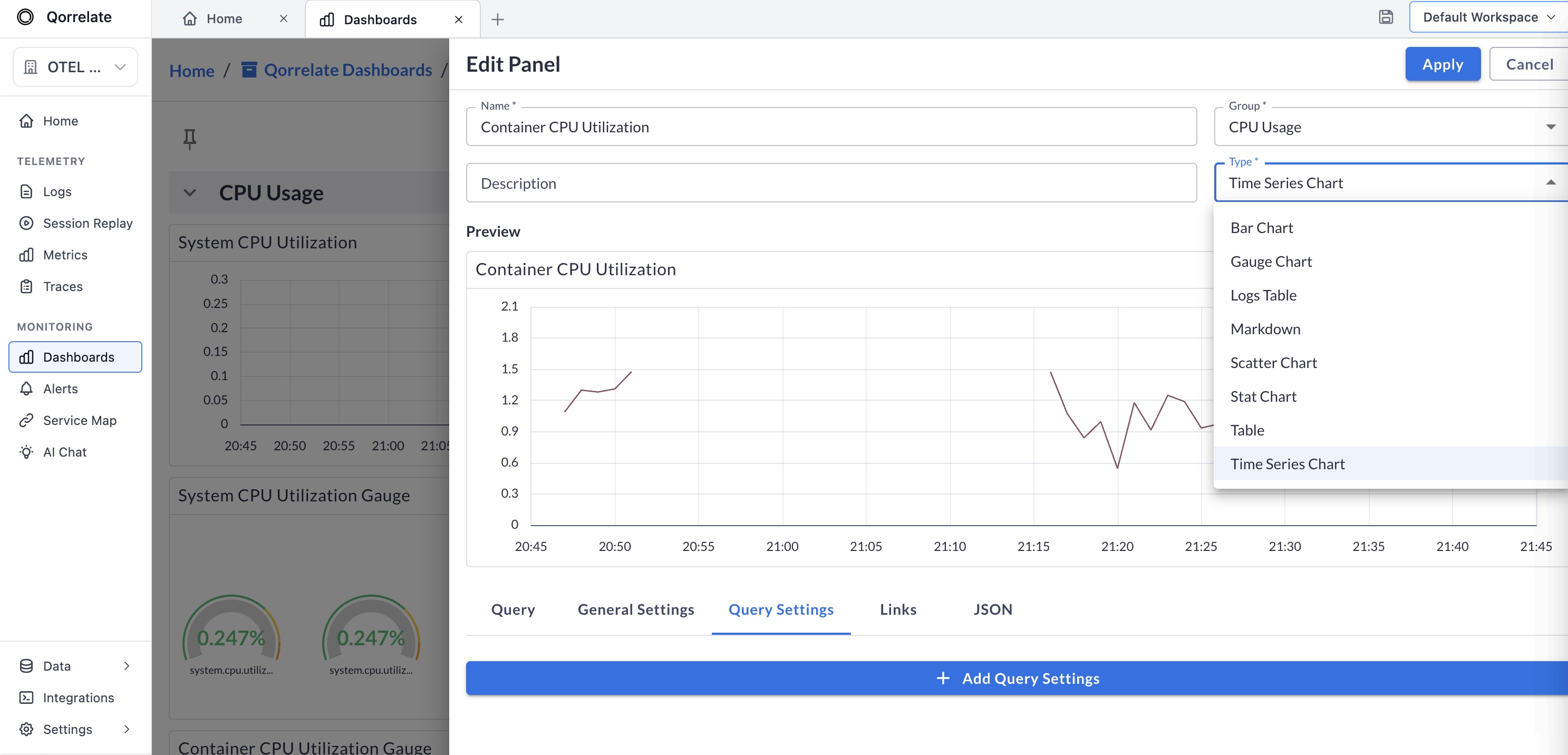
Task: Open Integrations from the sidebar
Action: tap(79, 697)
